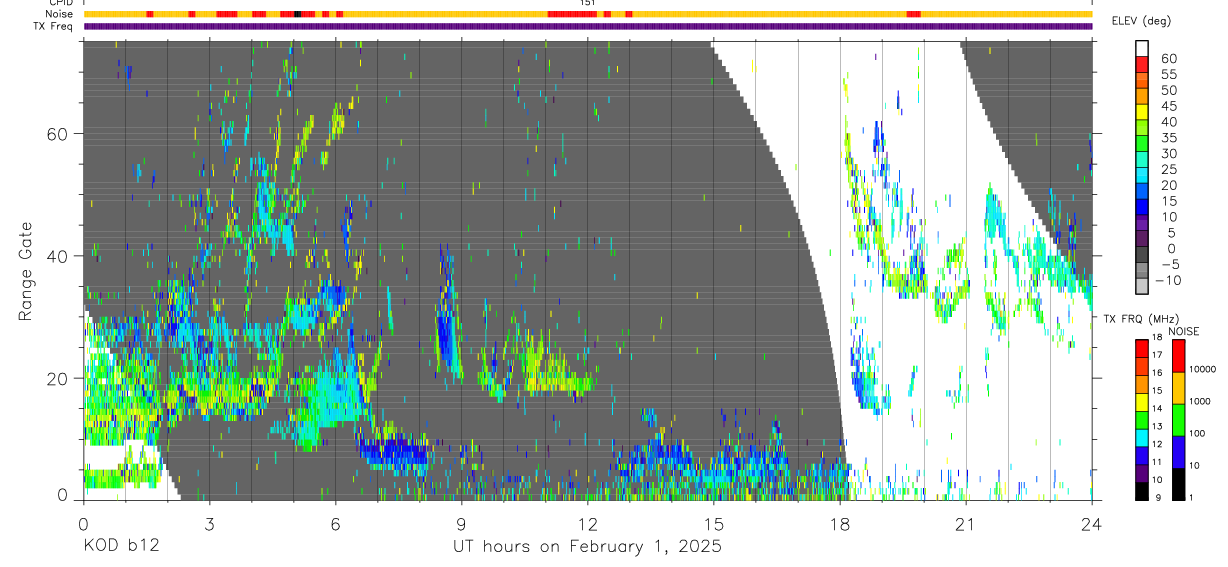The width and height of the screenshot is (1228, 567).
Task: Click the cyan 12–13 MHz swatch in TX FRQ legend
Action: point(1141,437)
